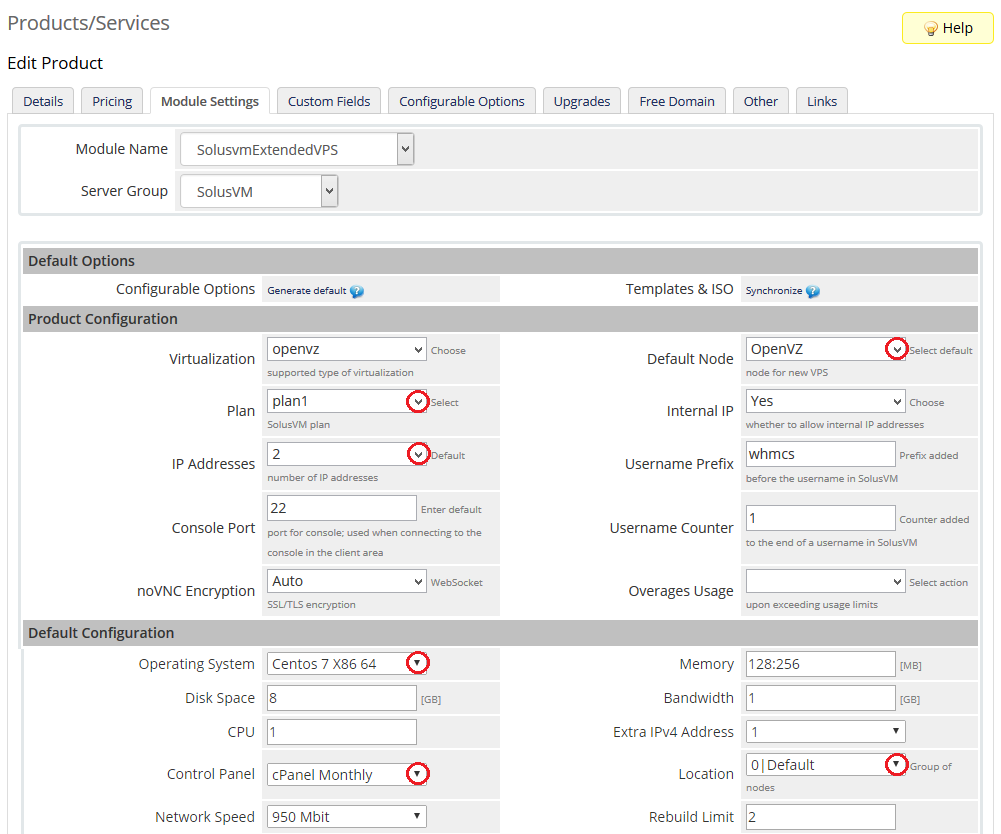Click the Product Configuration header

pos(500,319)
